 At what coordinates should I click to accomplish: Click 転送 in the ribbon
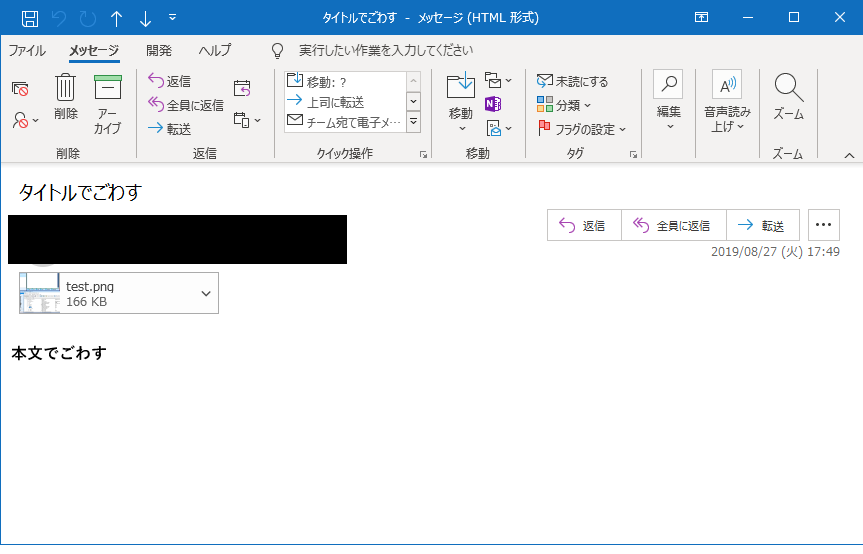(170, 128)
